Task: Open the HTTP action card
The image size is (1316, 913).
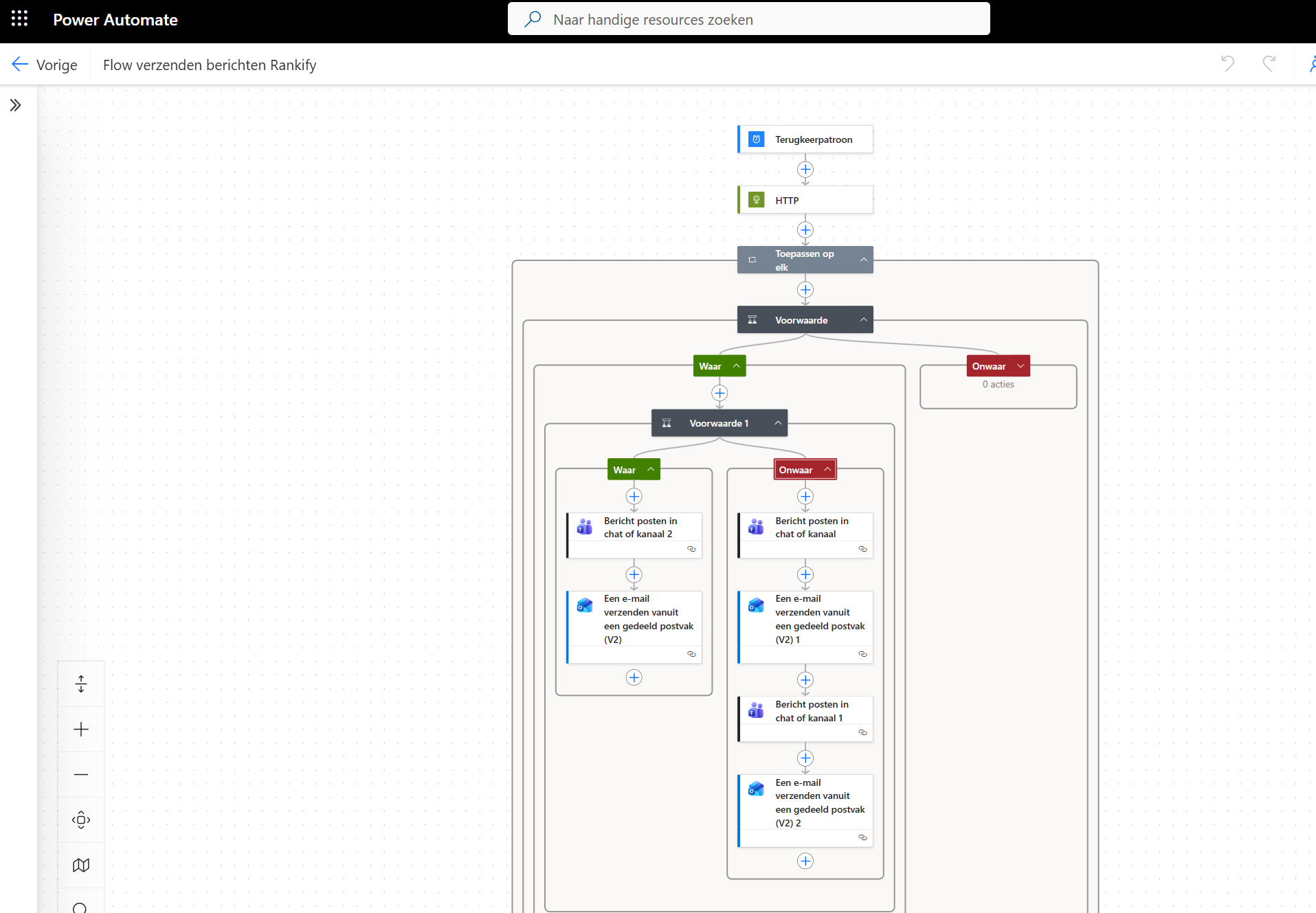Action: pyautogui.click(x=804, y=200)
